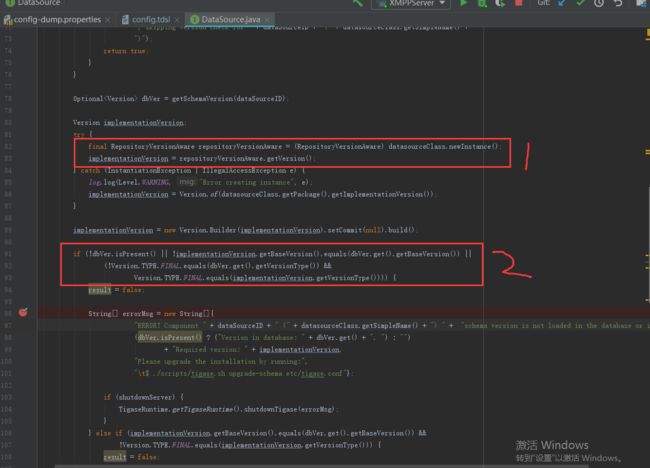Click the 'else if (implementationVersion.getBaseVersion()' line
The height and width of the screenshot is (468, 650).
click(257, 433)
